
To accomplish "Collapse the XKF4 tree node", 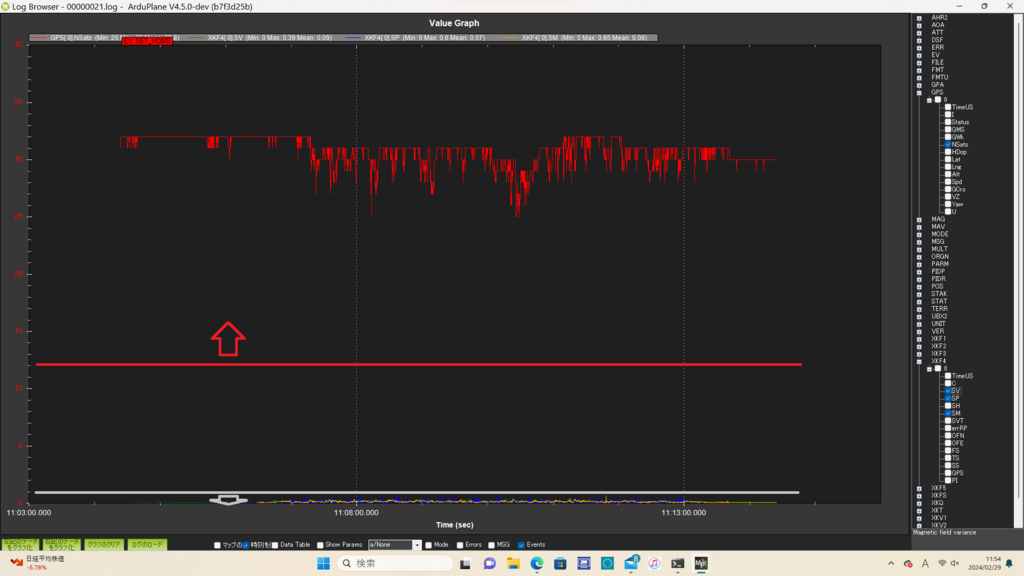I will coord(919,361).
